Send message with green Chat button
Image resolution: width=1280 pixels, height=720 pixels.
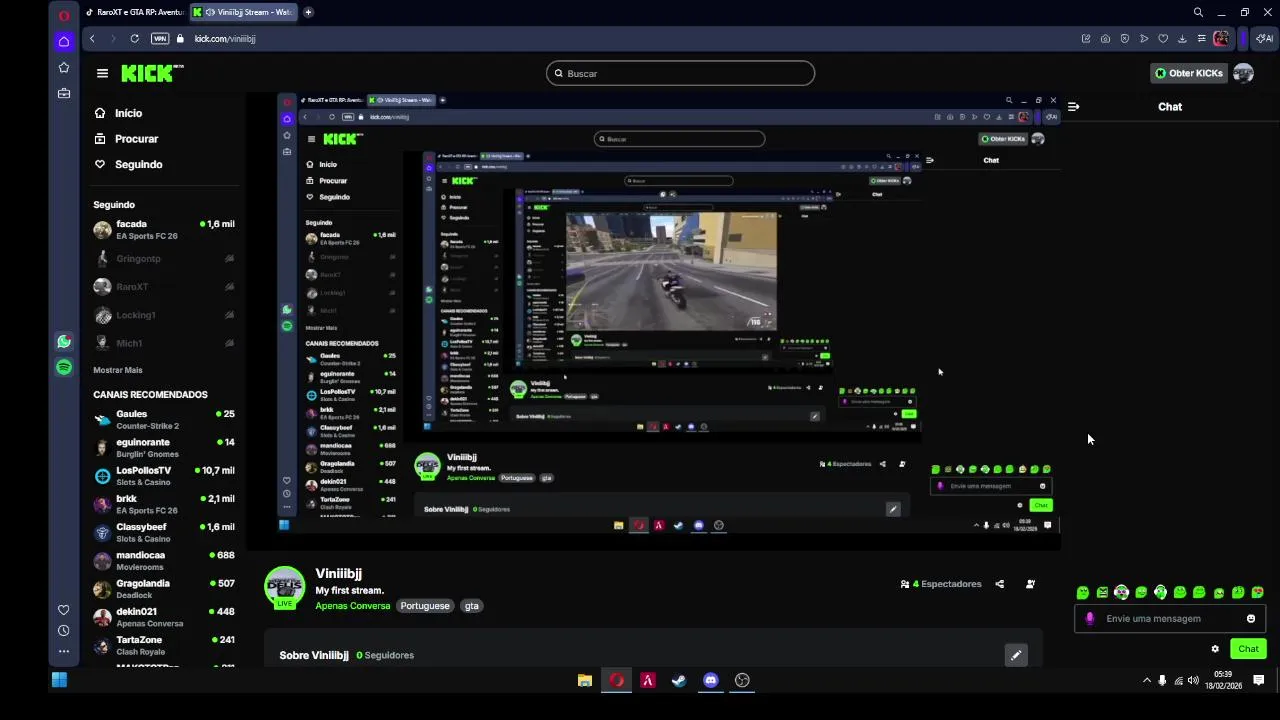1248,649
